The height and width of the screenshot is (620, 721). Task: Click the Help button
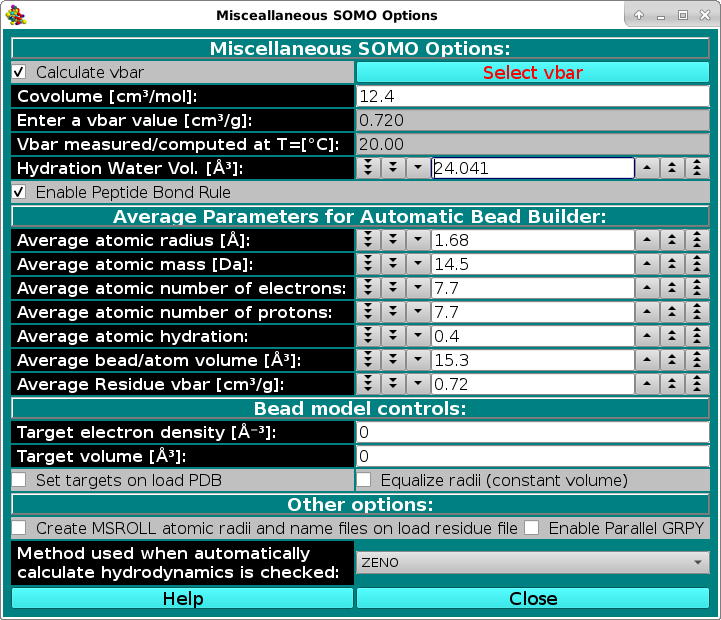click(x=182, y=598)
